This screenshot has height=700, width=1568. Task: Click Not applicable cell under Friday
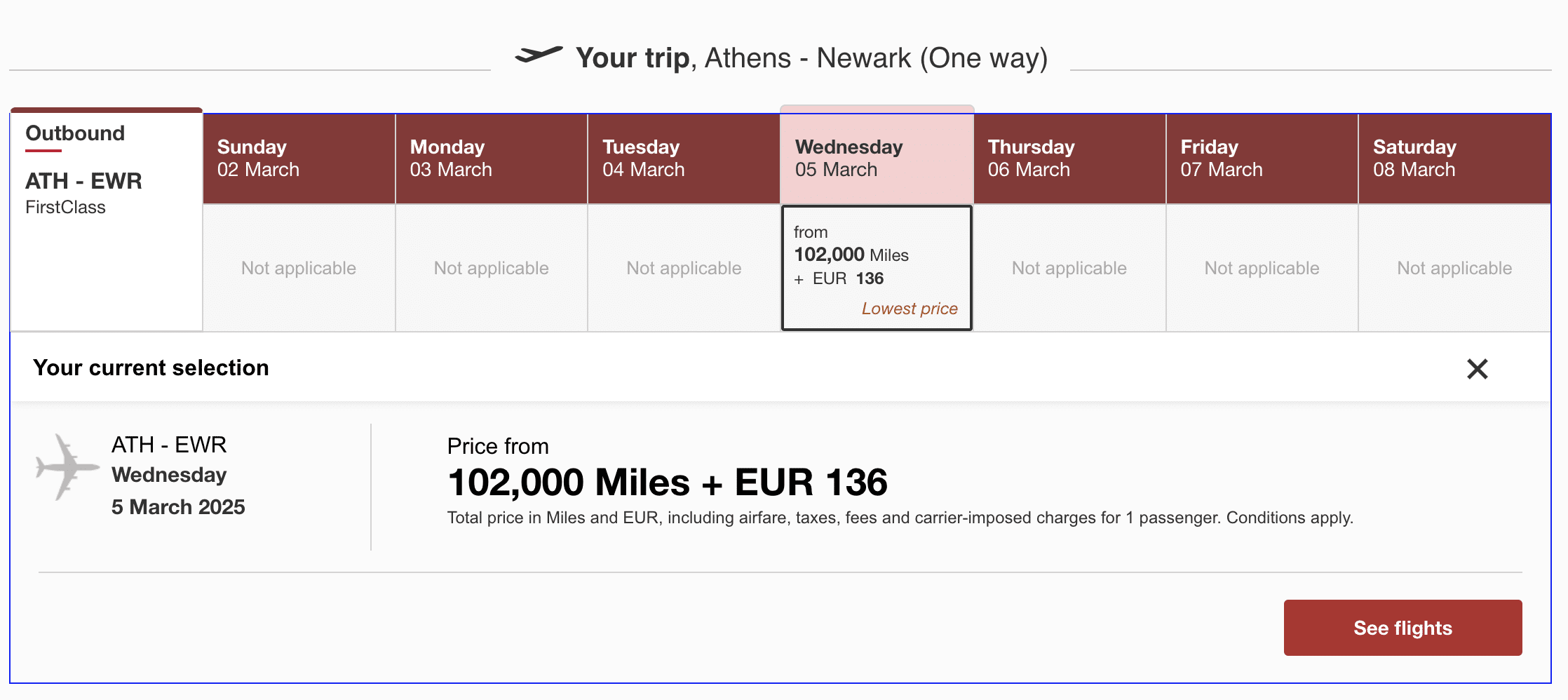tap(1262, 268)
